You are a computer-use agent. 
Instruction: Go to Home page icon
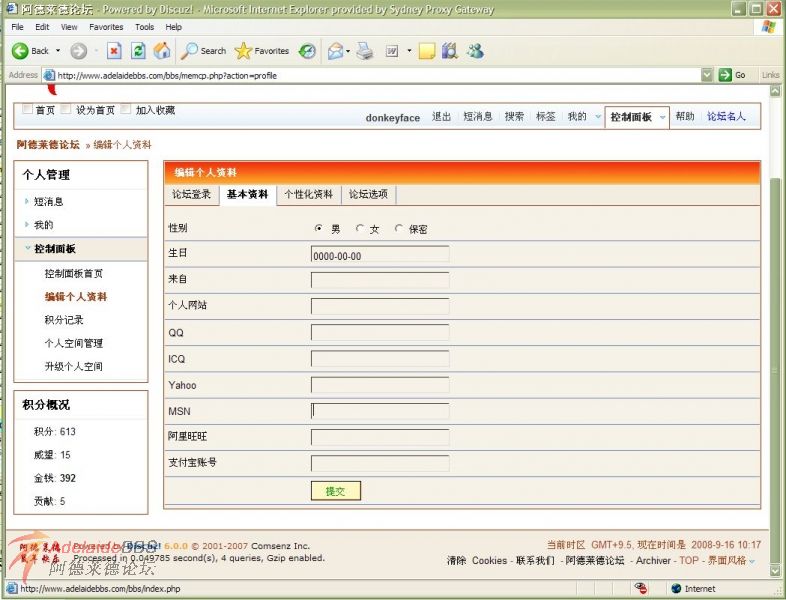click(161, 51)
